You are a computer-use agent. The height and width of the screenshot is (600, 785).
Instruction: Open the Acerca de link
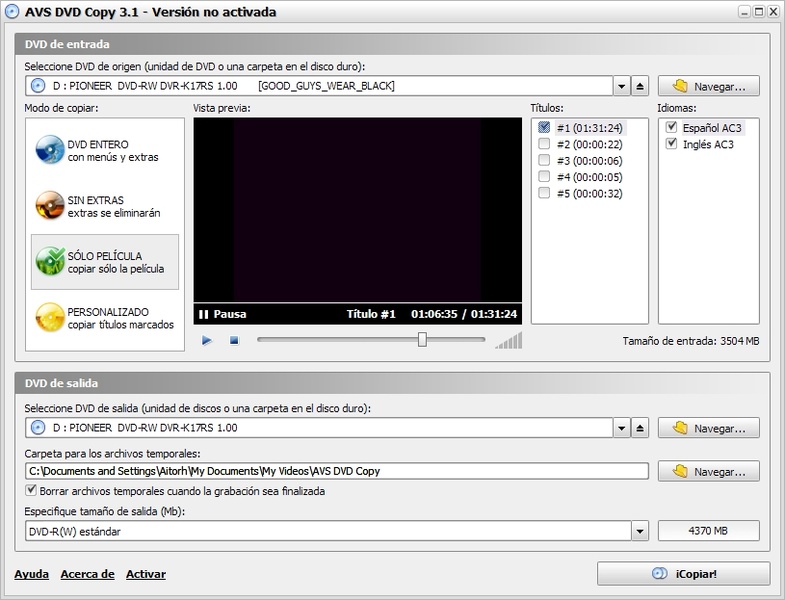coord(88,574)
